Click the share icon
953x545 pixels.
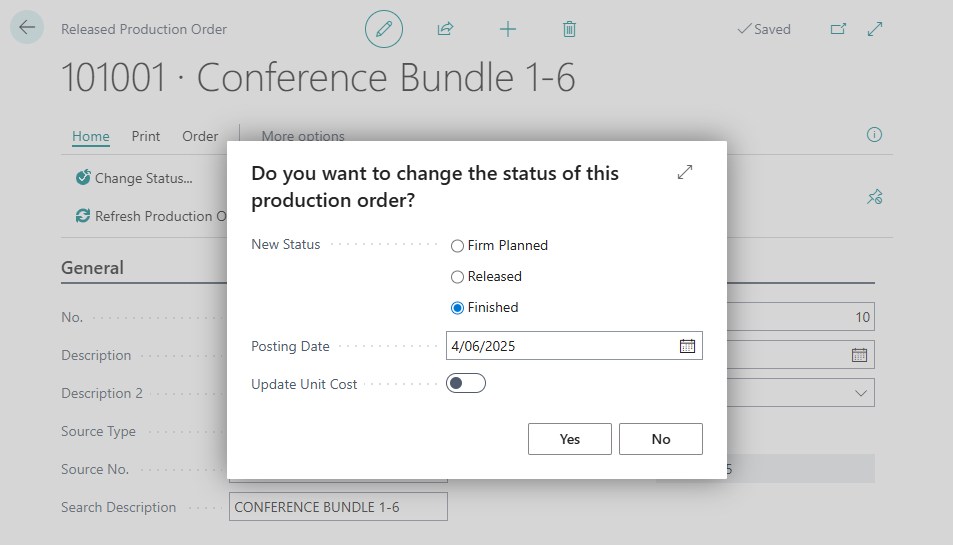coord(446,29)
